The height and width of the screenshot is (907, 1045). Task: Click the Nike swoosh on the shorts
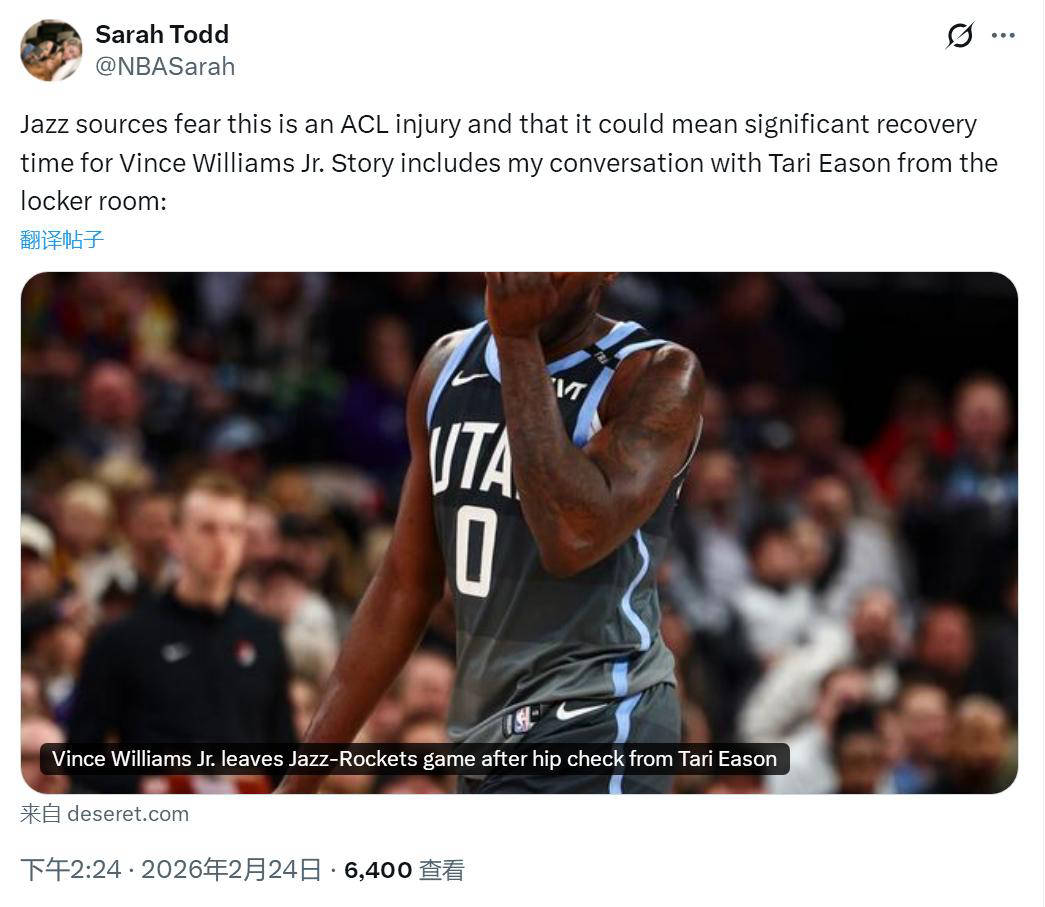click(578, 711)
